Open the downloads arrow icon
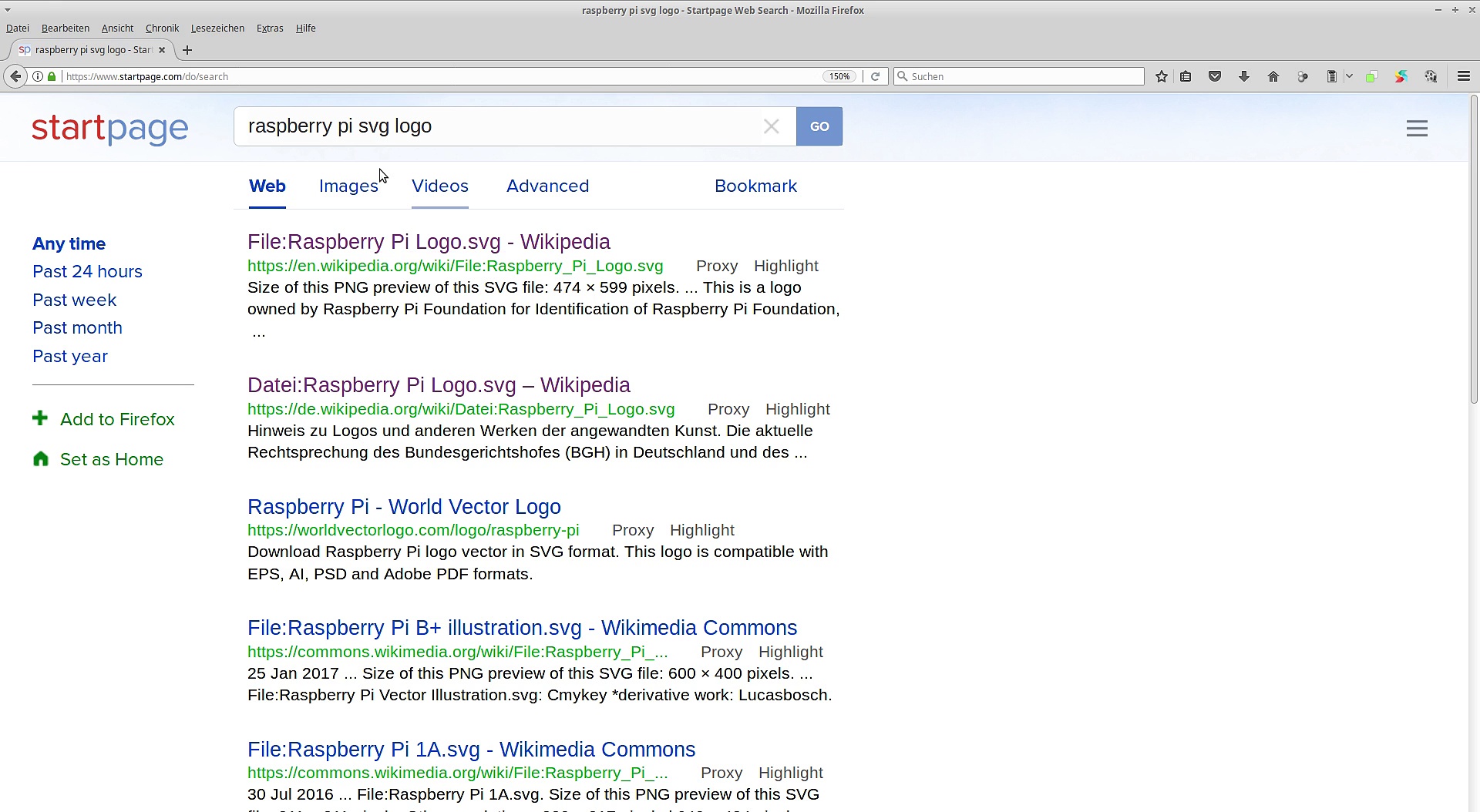 tap(1244, 76)
